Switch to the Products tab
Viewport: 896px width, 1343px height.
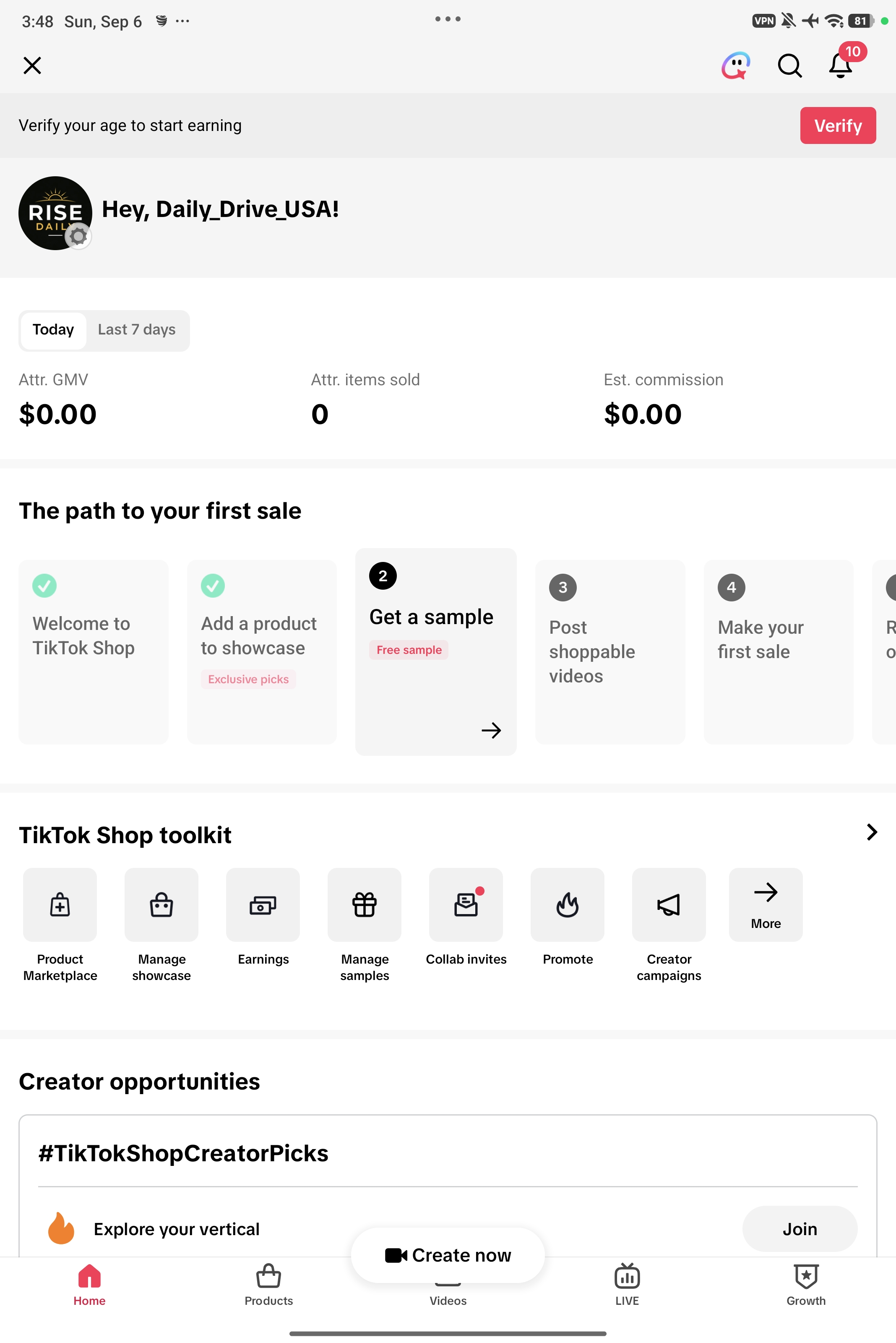(x=268, y=1284)
